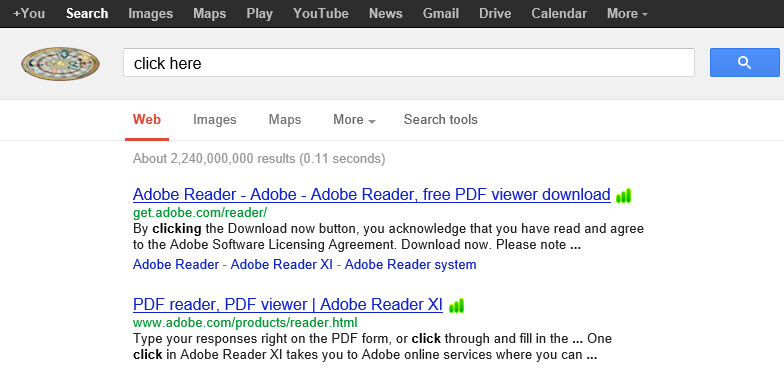Open Search tools
This screenshot has width=784, height=368.
(x=440, y=120)
